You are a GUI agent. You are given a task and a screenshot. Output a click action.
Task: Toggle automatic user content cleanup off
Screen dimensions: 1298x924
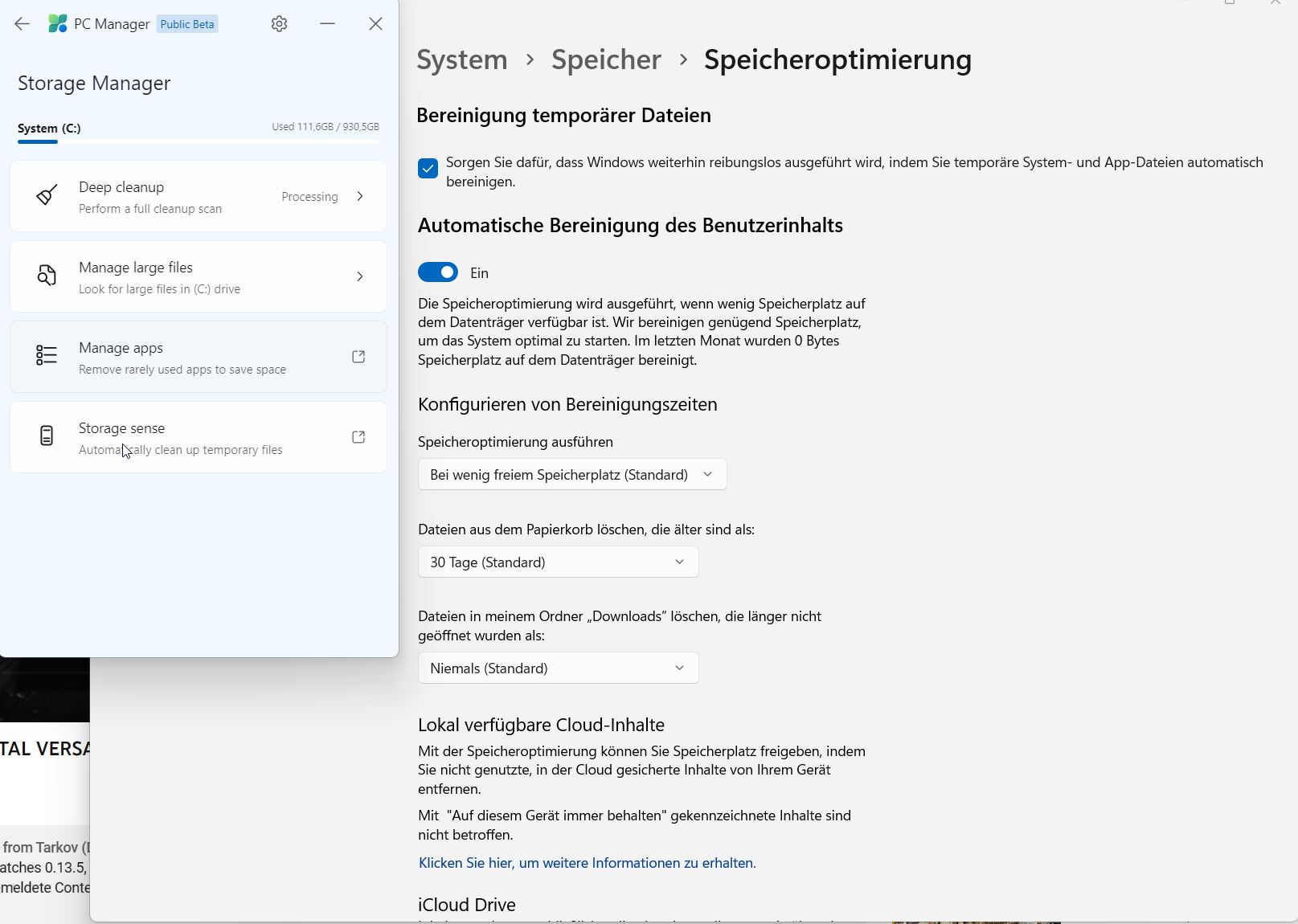[x=438, y=272]
